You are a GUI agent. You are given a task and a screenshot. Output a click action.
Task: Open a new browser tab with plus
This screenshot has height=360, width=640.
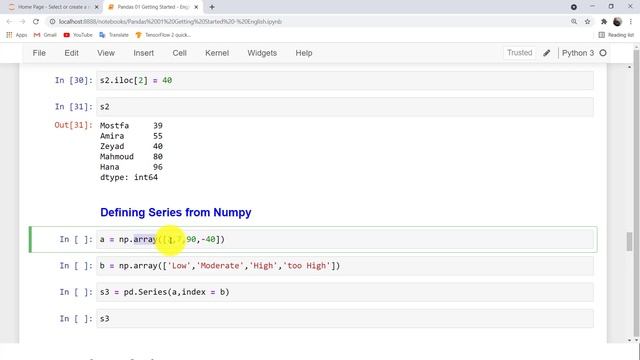point(212,7)
